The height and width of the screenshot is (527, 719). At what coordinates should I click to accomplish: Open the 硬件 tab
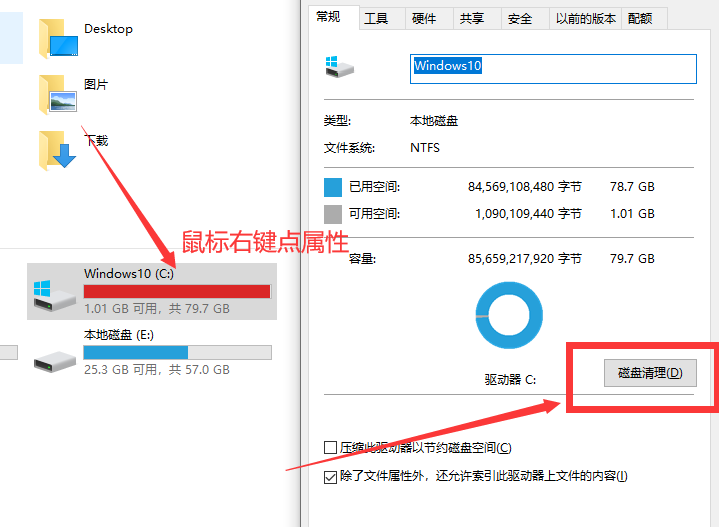pos(424,18)
